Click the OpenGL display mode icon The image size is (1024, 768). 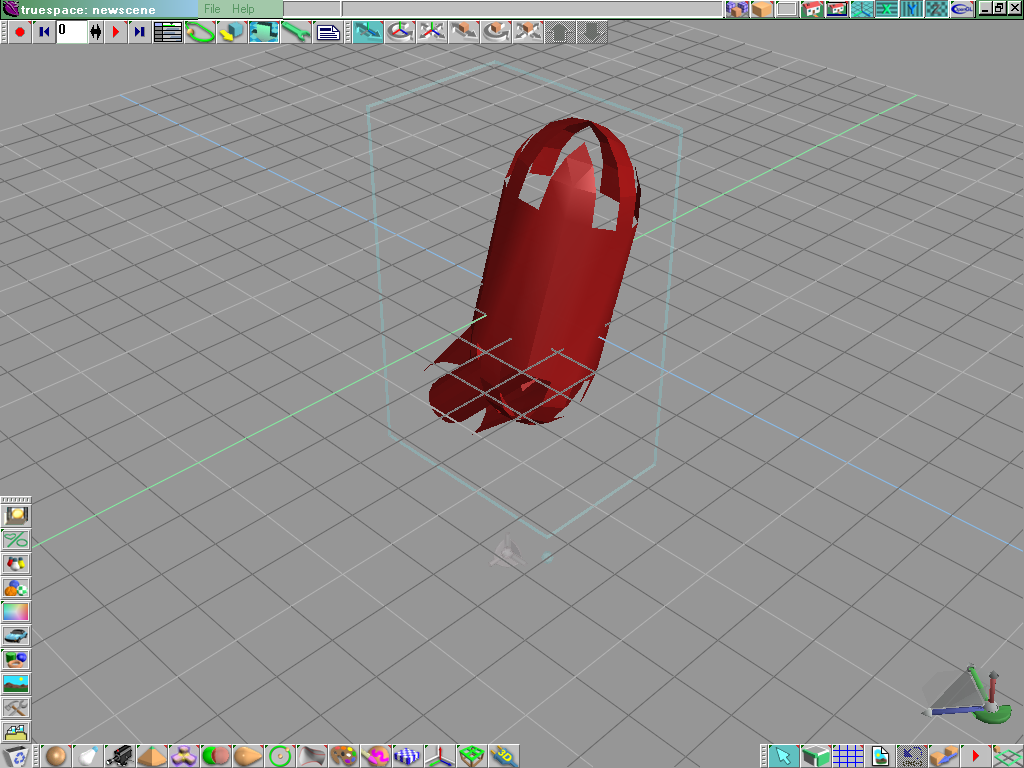[961, 9]
